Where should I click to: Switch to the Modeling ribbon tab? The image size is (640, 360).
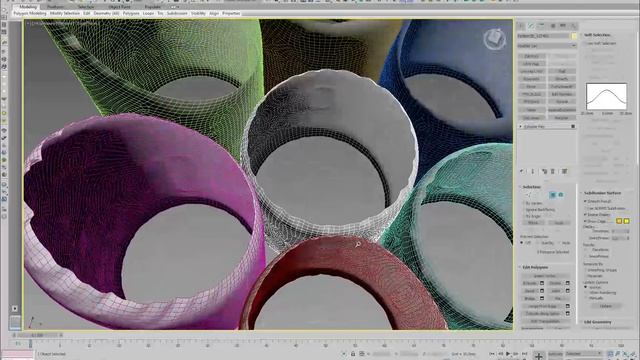[28, 7]
